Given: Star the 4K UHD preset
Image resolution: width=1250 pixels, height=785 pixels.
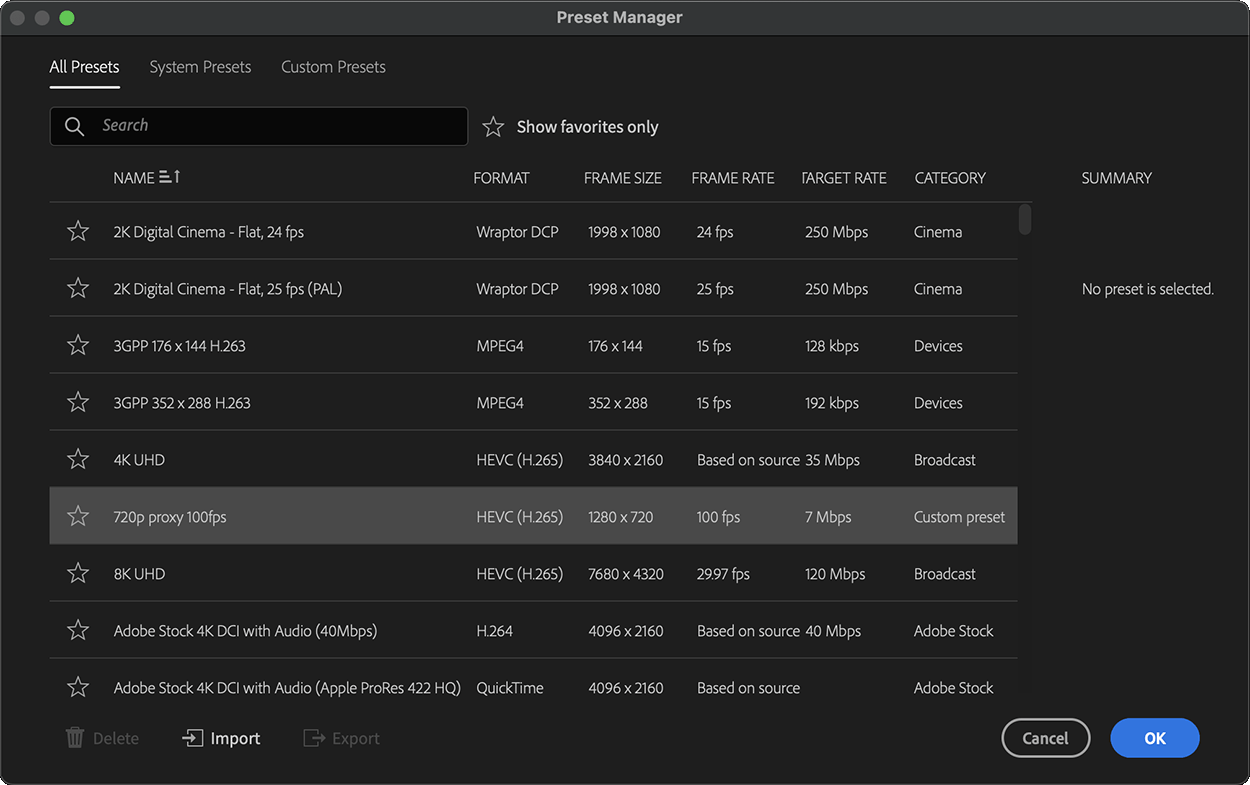Looking at the screenshot, I should (x=78, y=459).
